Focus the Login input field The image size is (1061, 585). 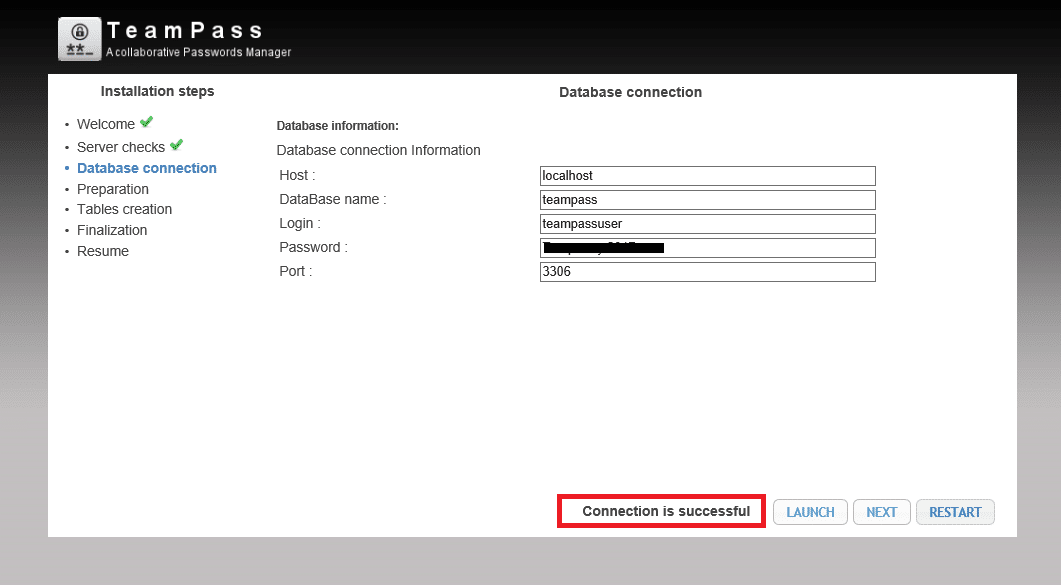coord(708,224)
